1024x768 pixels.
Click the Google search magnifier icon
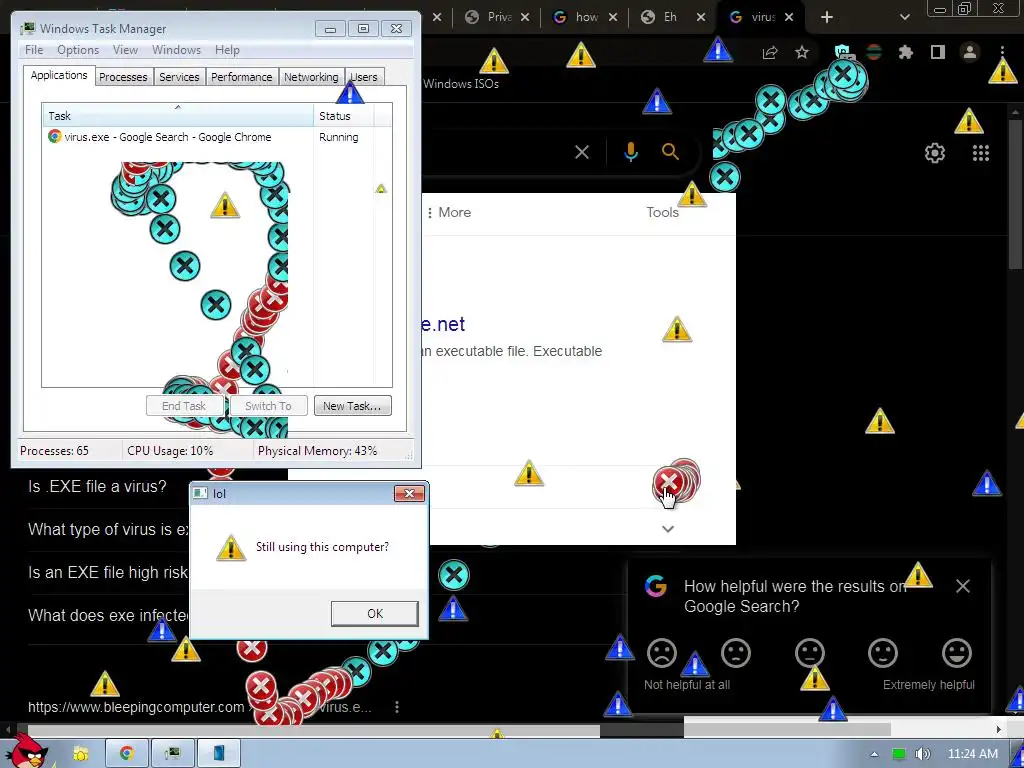(670, 152)
